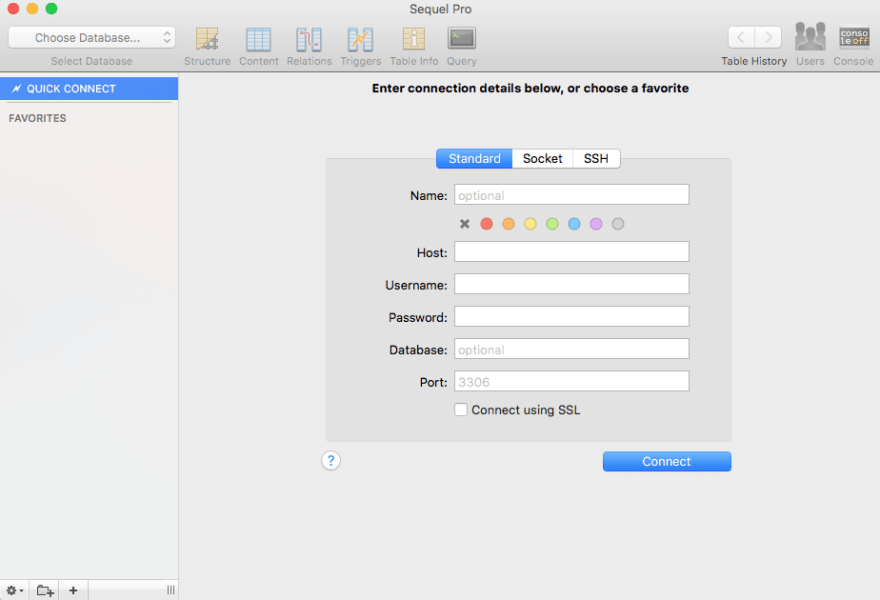Expand the Choose Database dropdown
Image resolution: width=880 pixels, height=600 pixels.
91,38
